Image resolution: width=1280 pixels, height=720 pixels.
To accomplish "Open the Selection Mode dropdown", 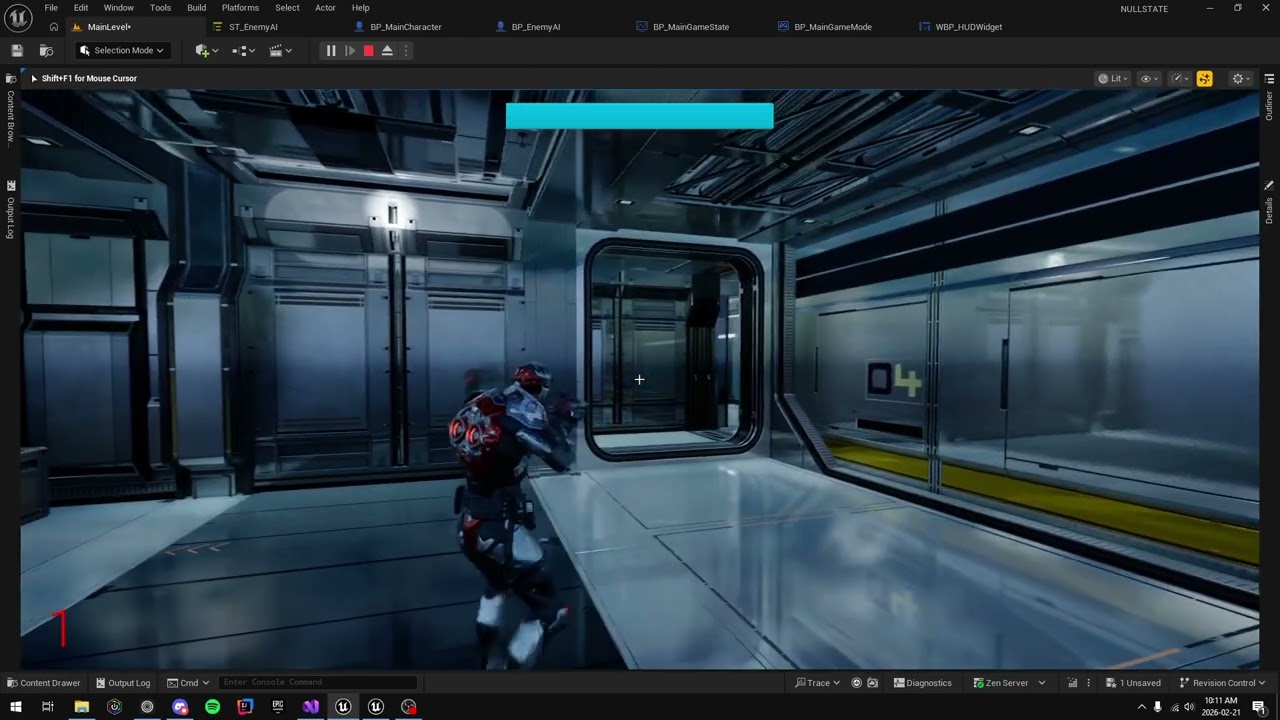I will point(122,50).
